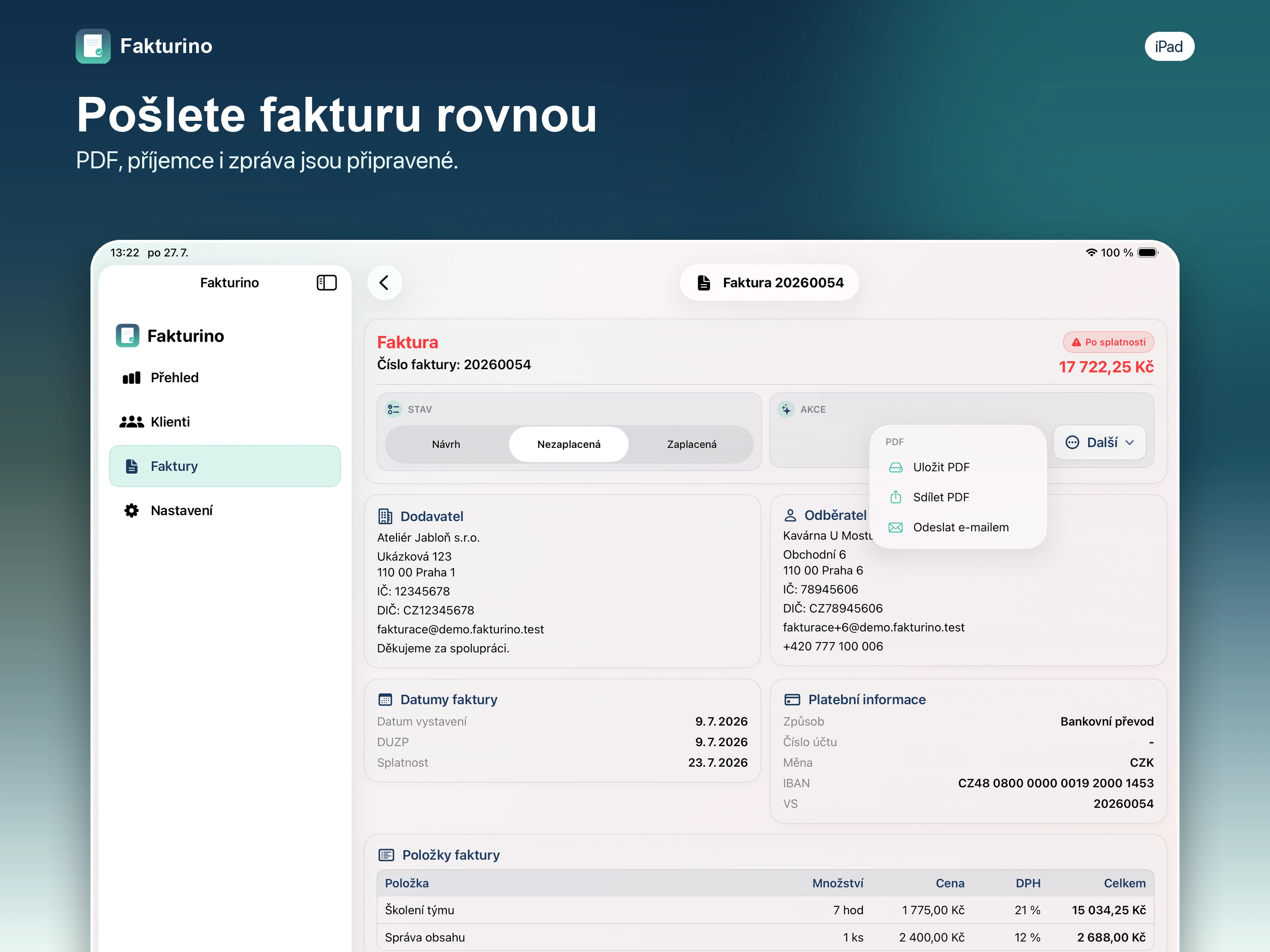Image resolution: width=1270 pixels, height=952 pixels.
Task: Click the Odeslat e-mailem envelope icon
Action: [896, 527]
